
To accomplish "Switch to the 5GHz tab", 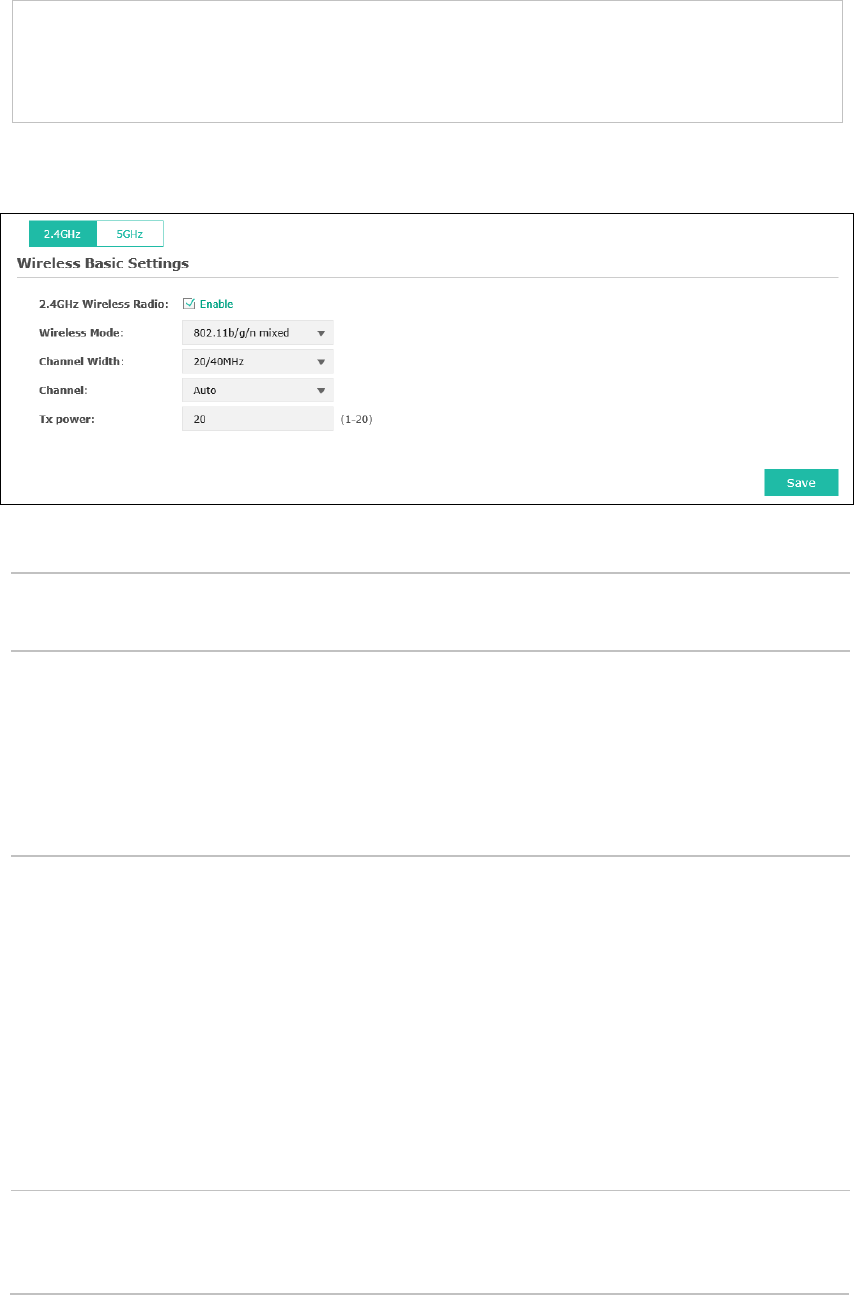I will point(129,233).
